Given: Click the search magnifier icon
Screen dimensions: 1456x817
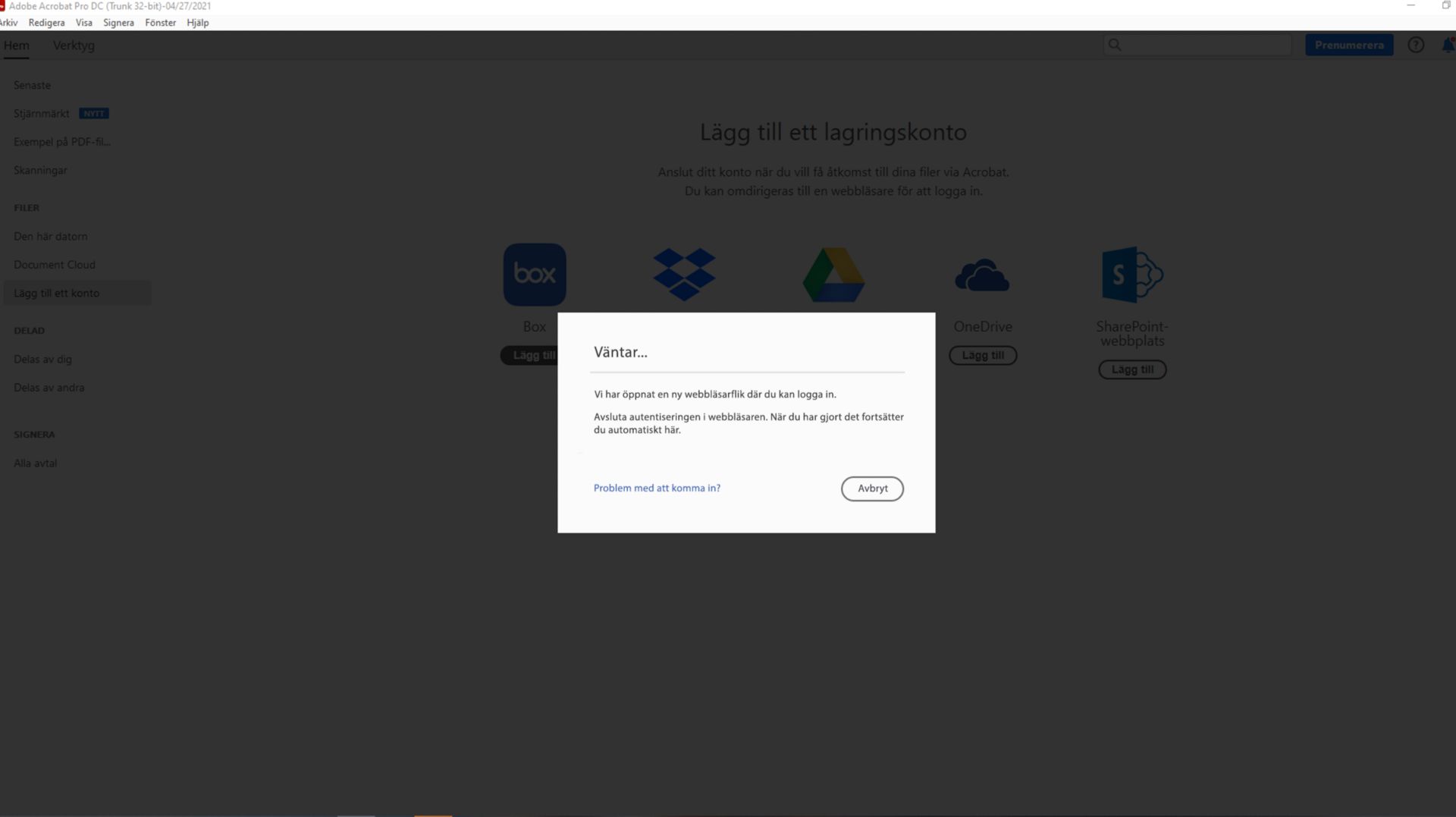Looking at the screenshot, I should tap(1114, 45).
